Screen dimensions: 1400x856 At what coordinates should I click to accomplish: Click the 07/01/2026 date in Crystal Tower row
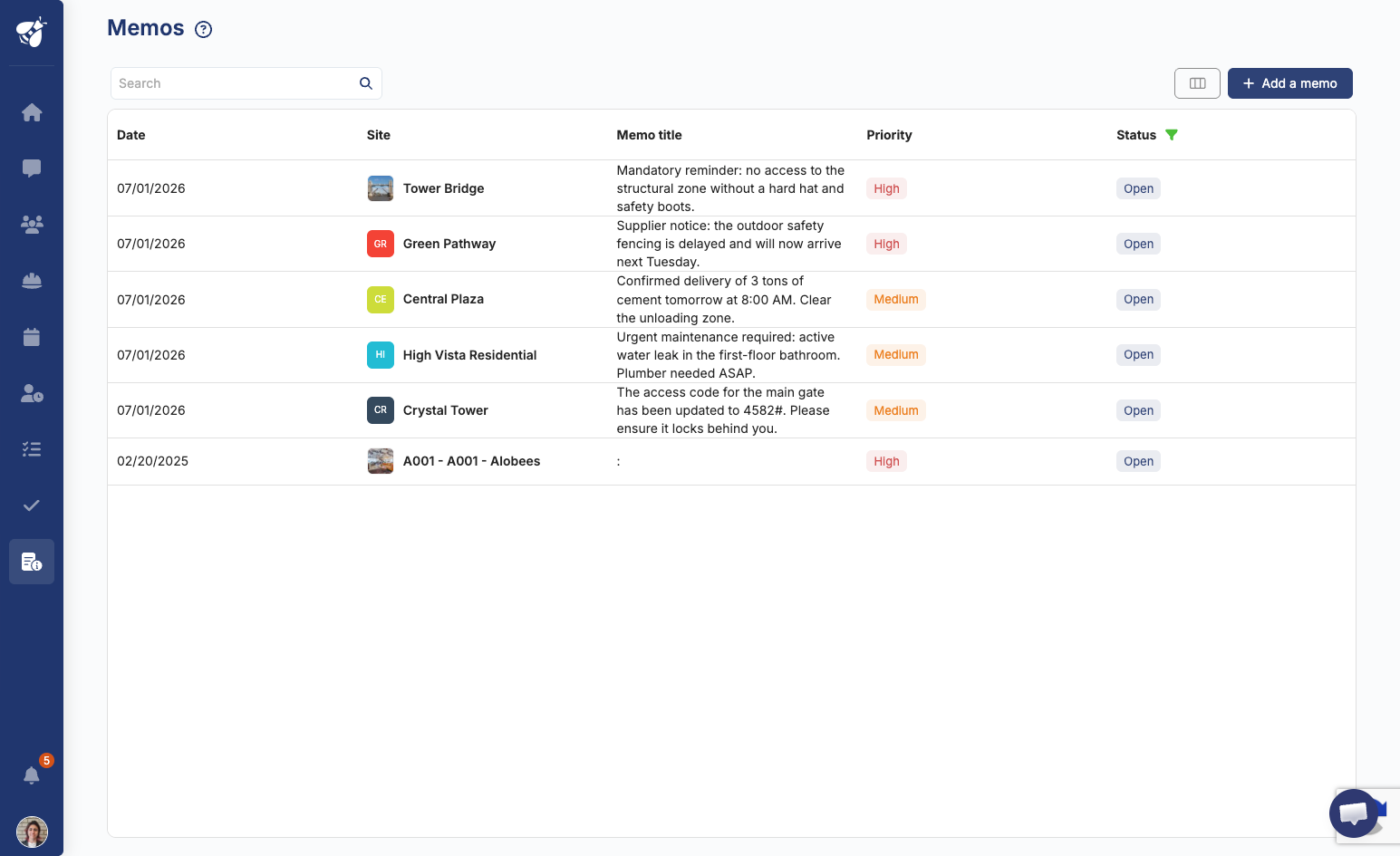[151, 410]
